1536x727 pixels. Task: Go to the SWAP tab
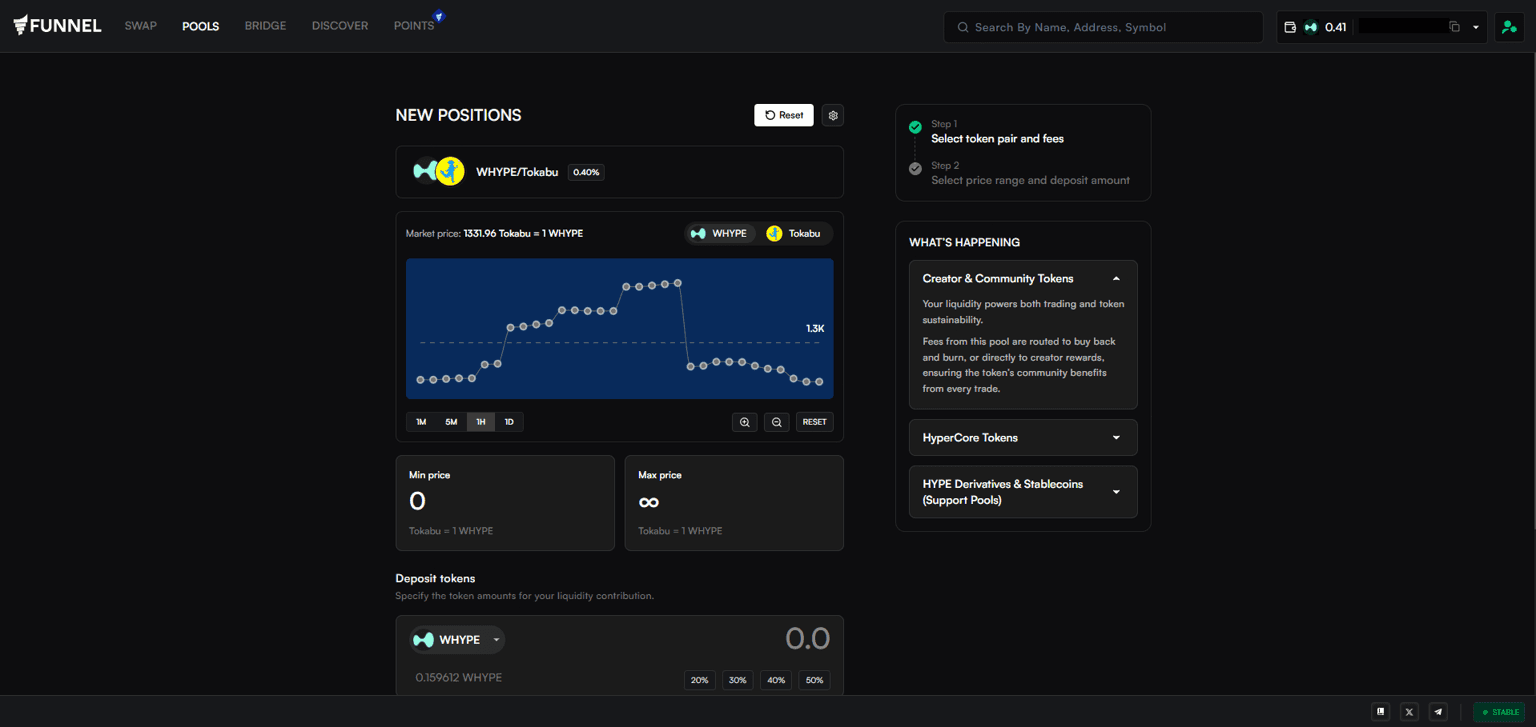click(141, 26)
